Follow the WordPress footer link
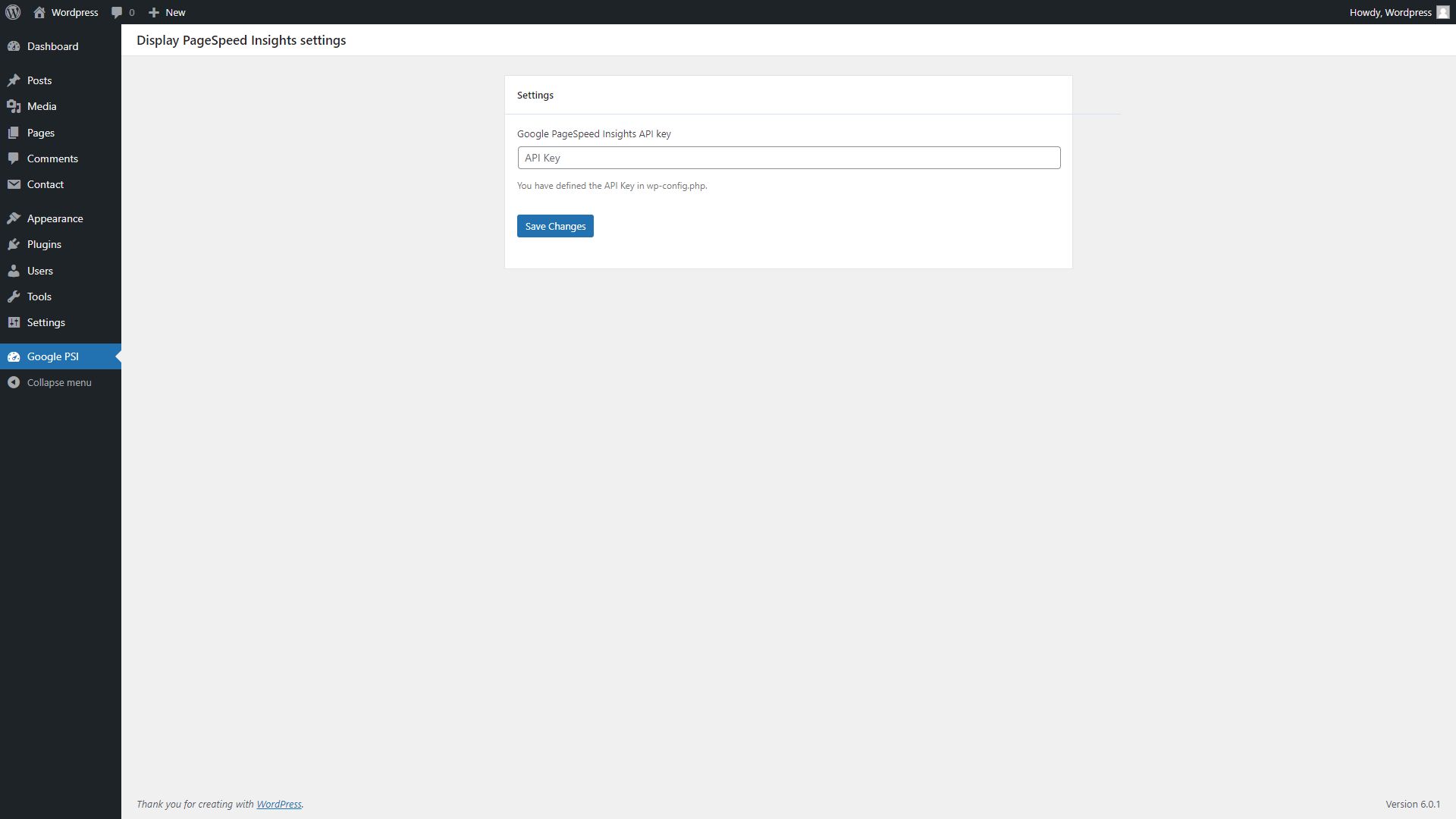The width and height of the screenshot is (1456, 819). click(278, 804)
